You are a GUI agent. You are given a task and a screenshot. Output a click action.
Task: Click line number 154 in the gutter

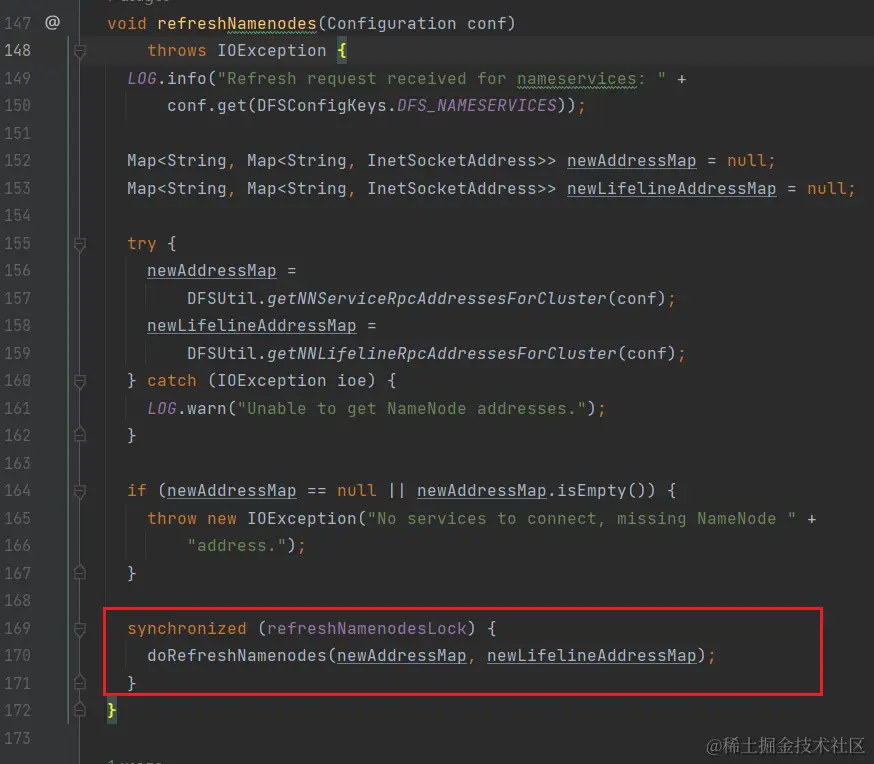[18, 216]
